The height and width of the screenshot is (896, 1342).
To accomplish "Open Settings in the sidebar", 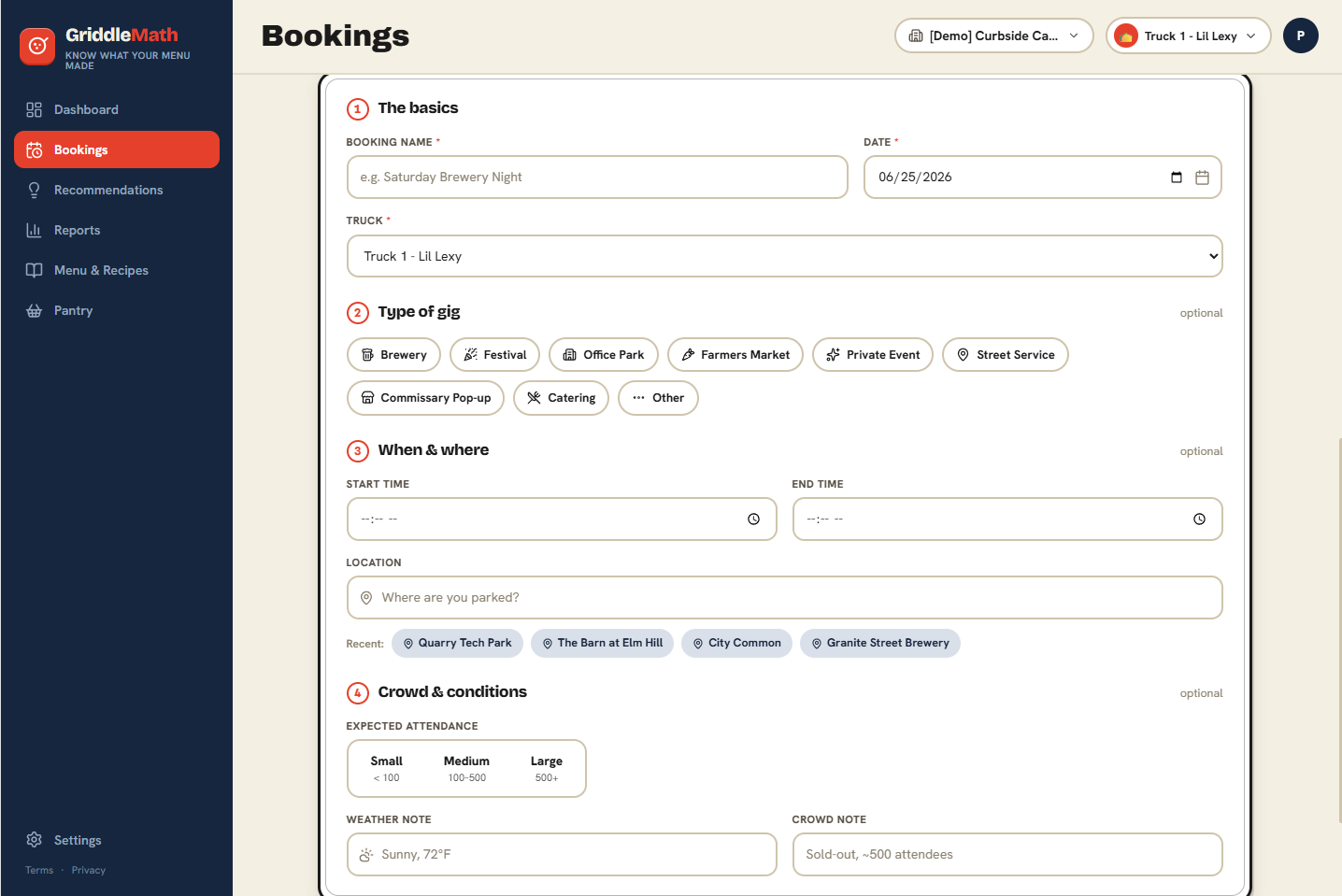I will click(117, 840).
